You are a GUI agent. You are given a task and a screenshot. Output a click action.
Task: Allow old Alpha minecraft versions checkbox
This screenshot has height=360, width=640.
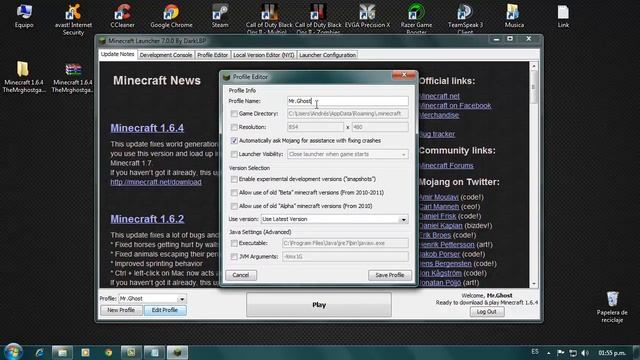click(234, 206)
